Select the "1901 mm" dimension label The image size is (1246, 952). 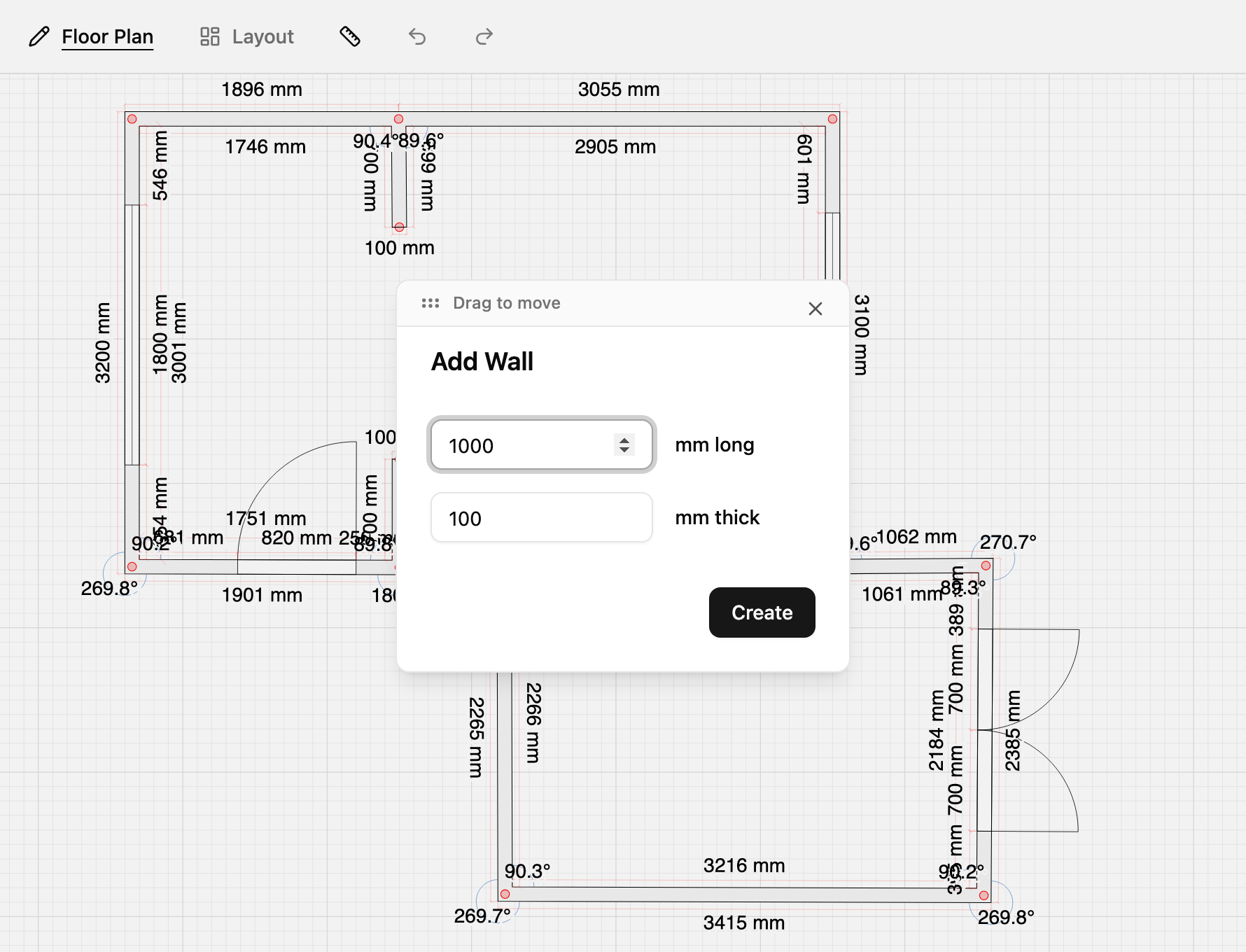pos(262,595)
